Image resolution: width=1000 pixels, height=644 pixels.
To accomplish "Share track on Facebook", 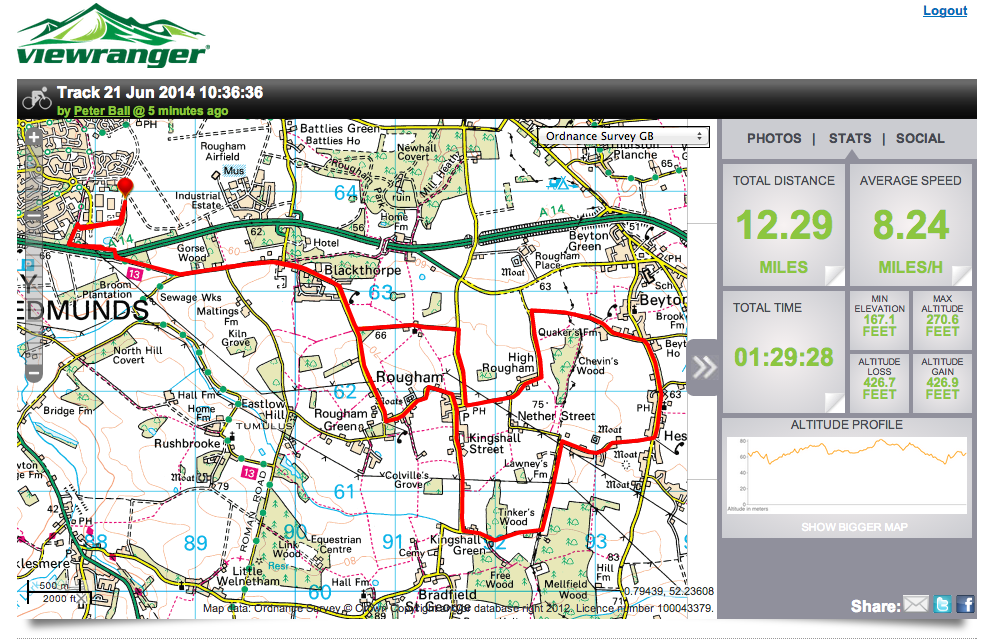I will tap(966, 604).
